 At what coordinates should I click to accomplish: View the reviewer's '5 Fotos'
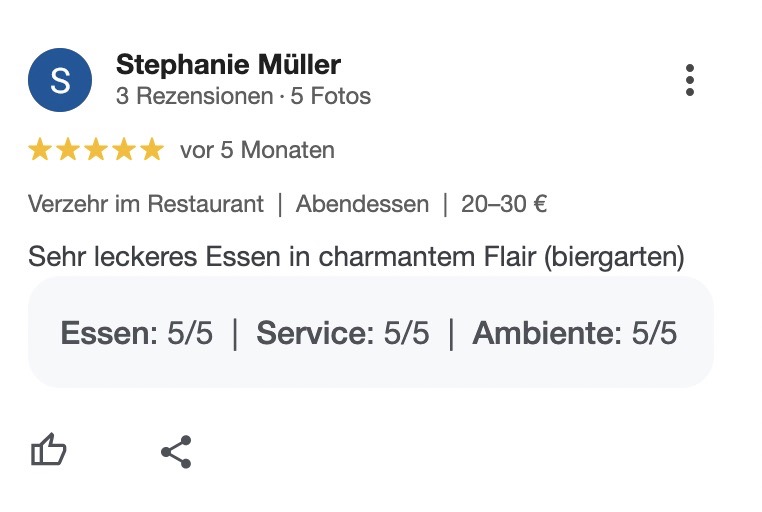click(x=330, y=96)
